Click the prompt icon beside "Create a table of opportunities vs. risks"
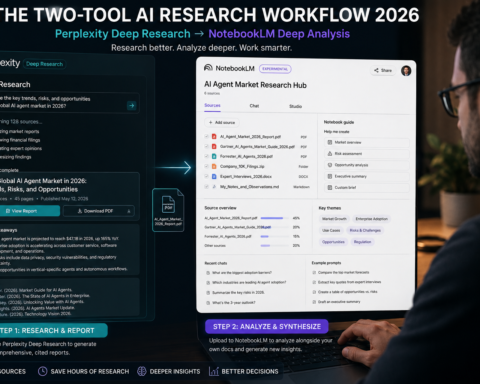The width and height of the screenshot is (480, 384). tap(314, 292)
